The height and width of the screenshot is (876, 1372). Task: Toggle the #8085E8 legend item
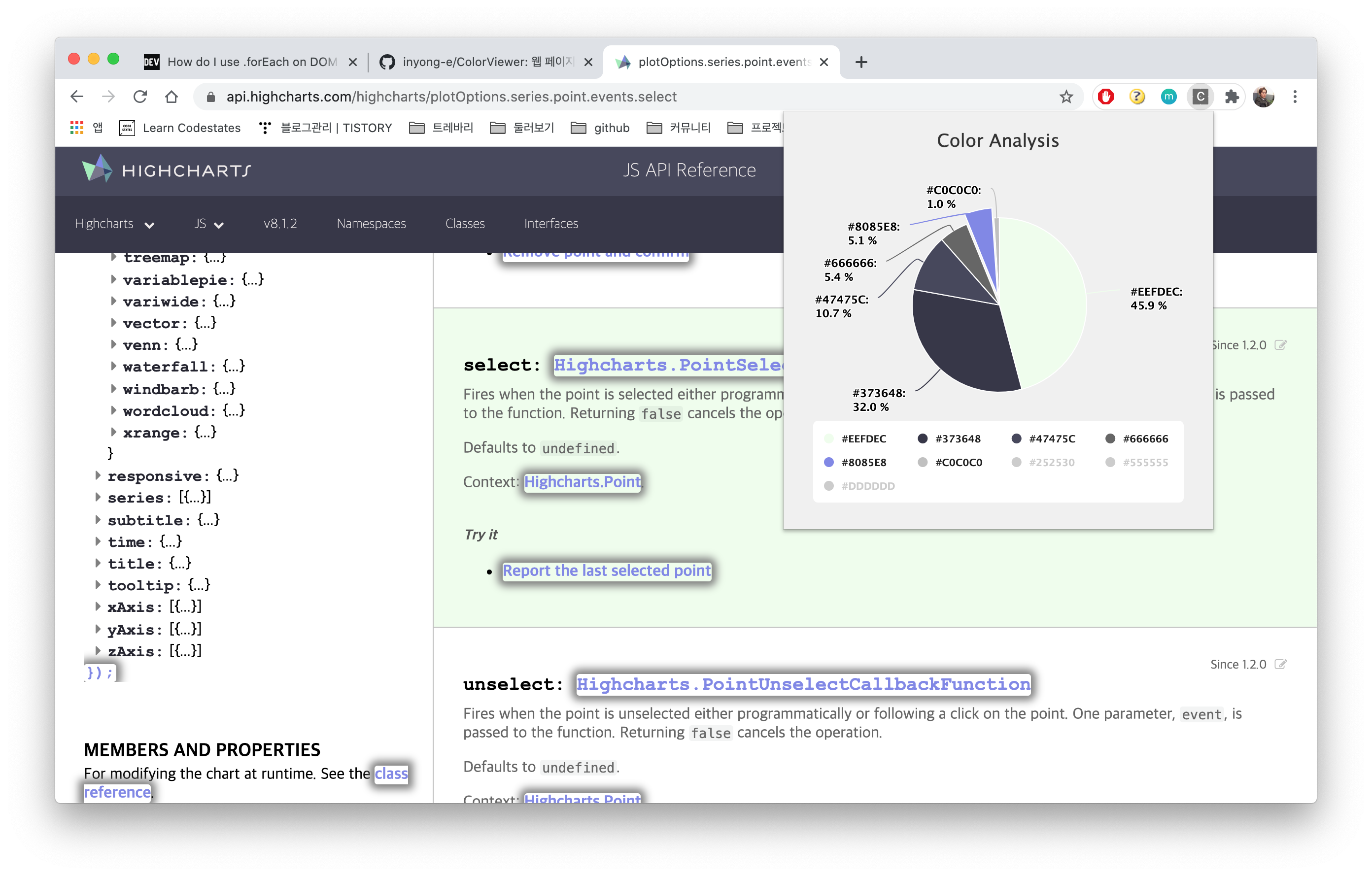[x=855, y=462]
